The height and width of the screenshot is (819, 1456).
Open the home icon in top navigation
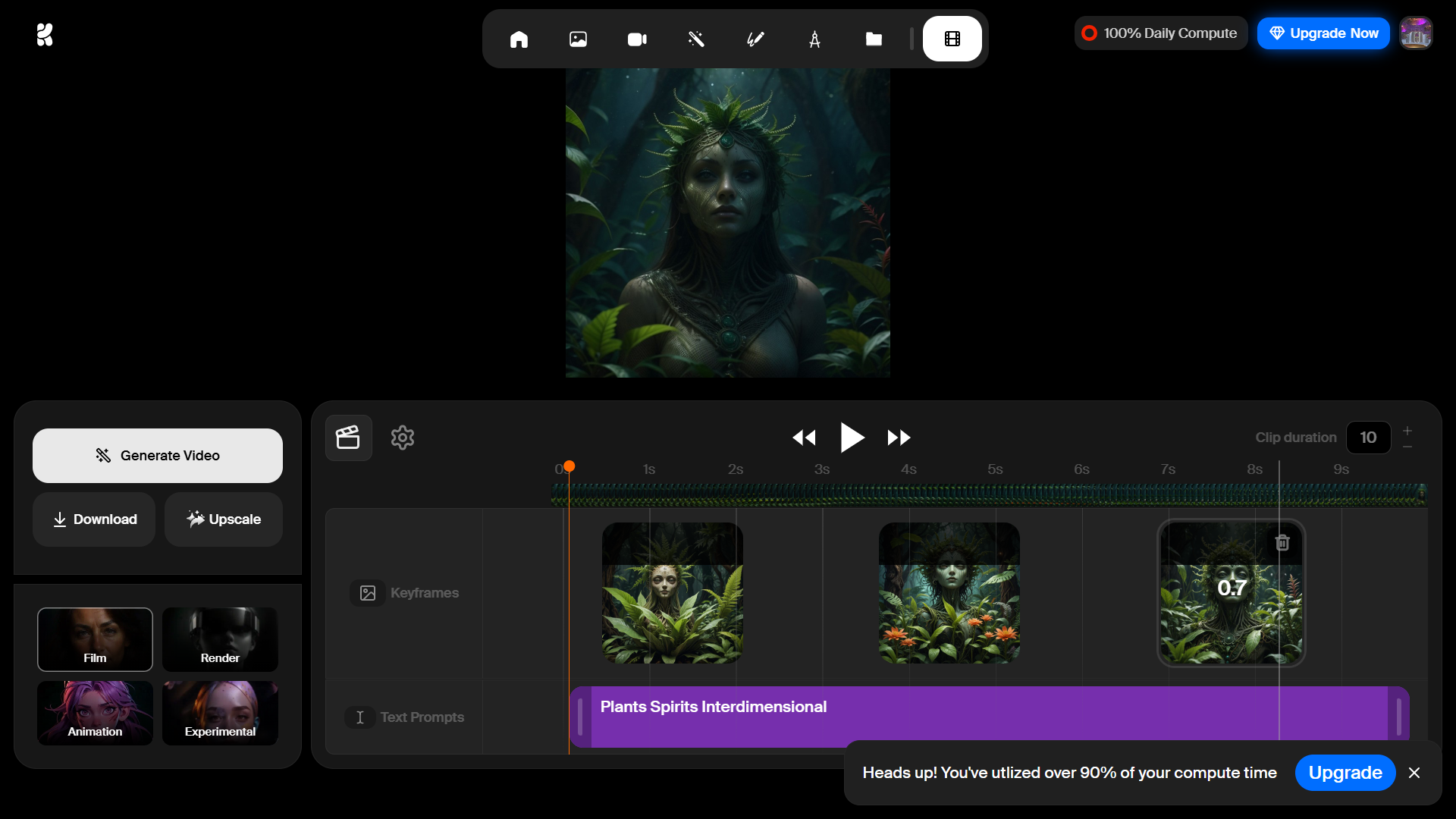coord(519,39)
